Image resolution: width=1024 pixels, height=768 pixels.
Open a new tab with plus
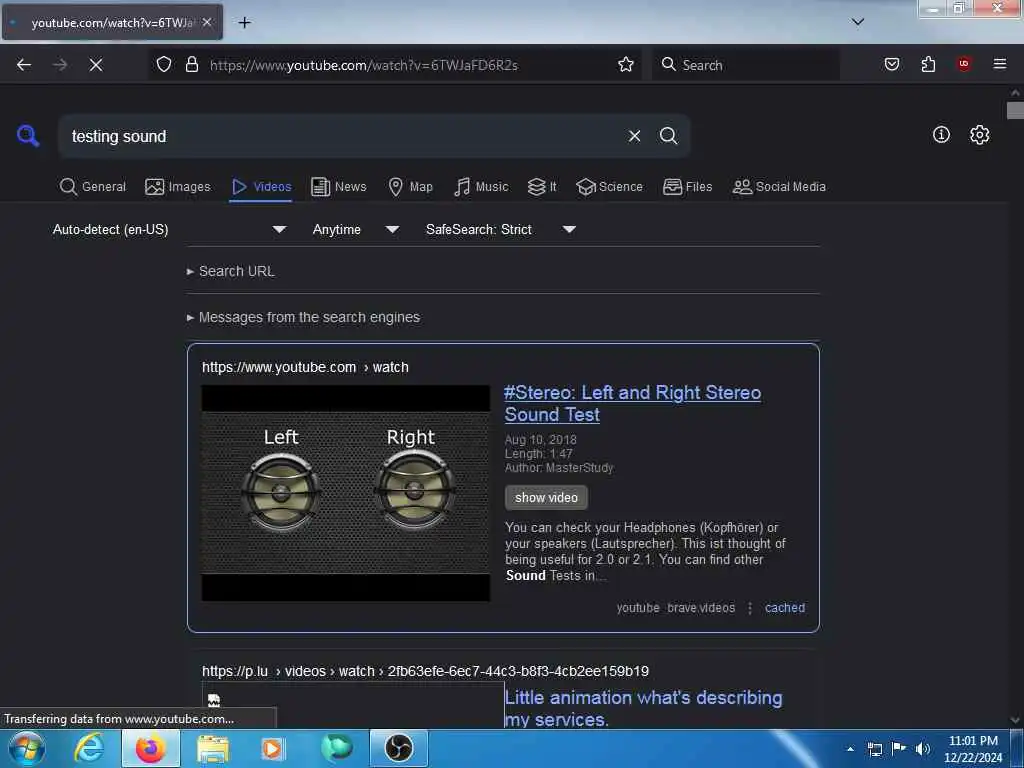[244, 23]
